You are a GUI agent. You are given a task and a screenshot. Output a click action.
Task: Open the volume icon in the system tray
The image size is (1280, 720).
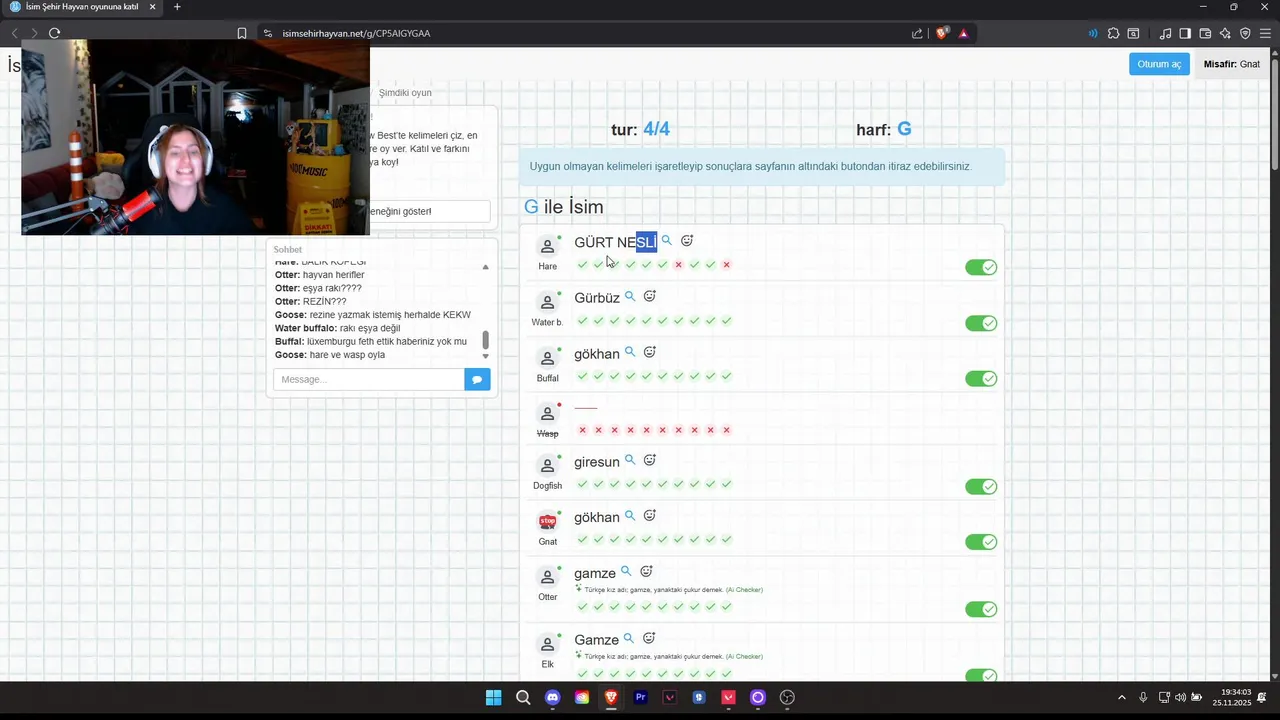tap(1180, 697)
